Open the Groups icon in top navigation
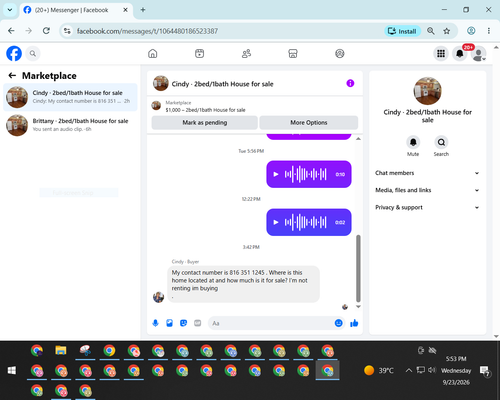Image resolution: width=500 pixels, height=400 pixels. coord(340,53)
